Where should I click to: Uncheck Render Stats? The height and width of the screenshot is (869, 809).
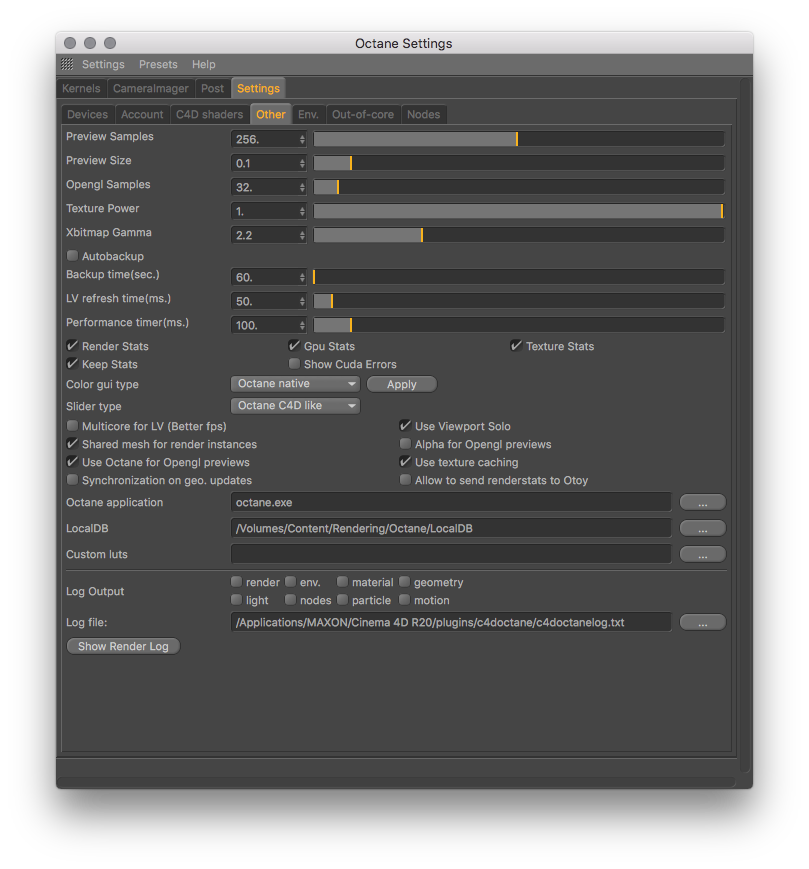click(72, 346)
